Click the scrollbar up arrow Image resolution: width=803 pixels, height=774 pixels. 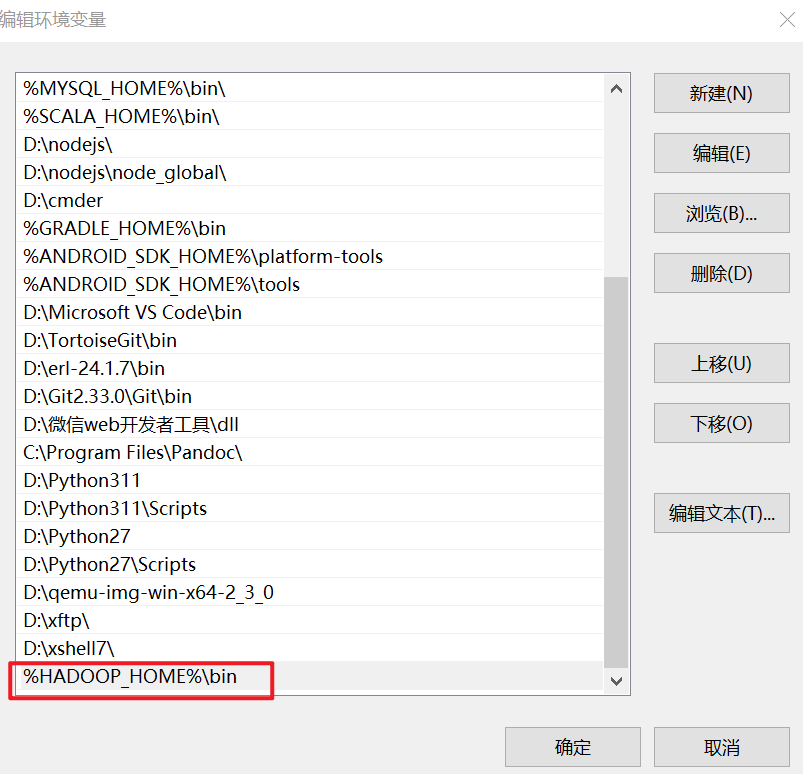coord(616,89)
